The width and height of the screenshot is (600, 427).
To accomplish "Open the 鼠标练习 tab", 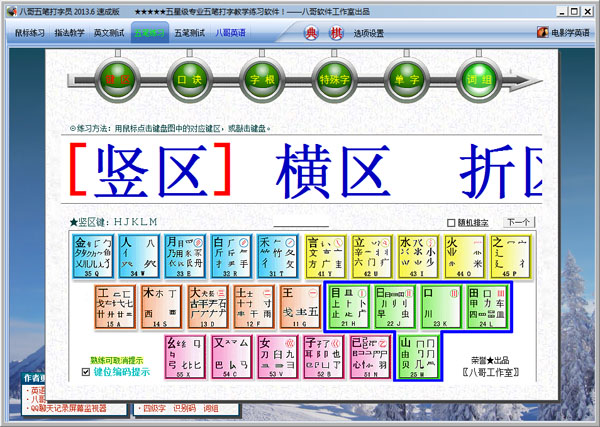I will (x=30, y=33).
